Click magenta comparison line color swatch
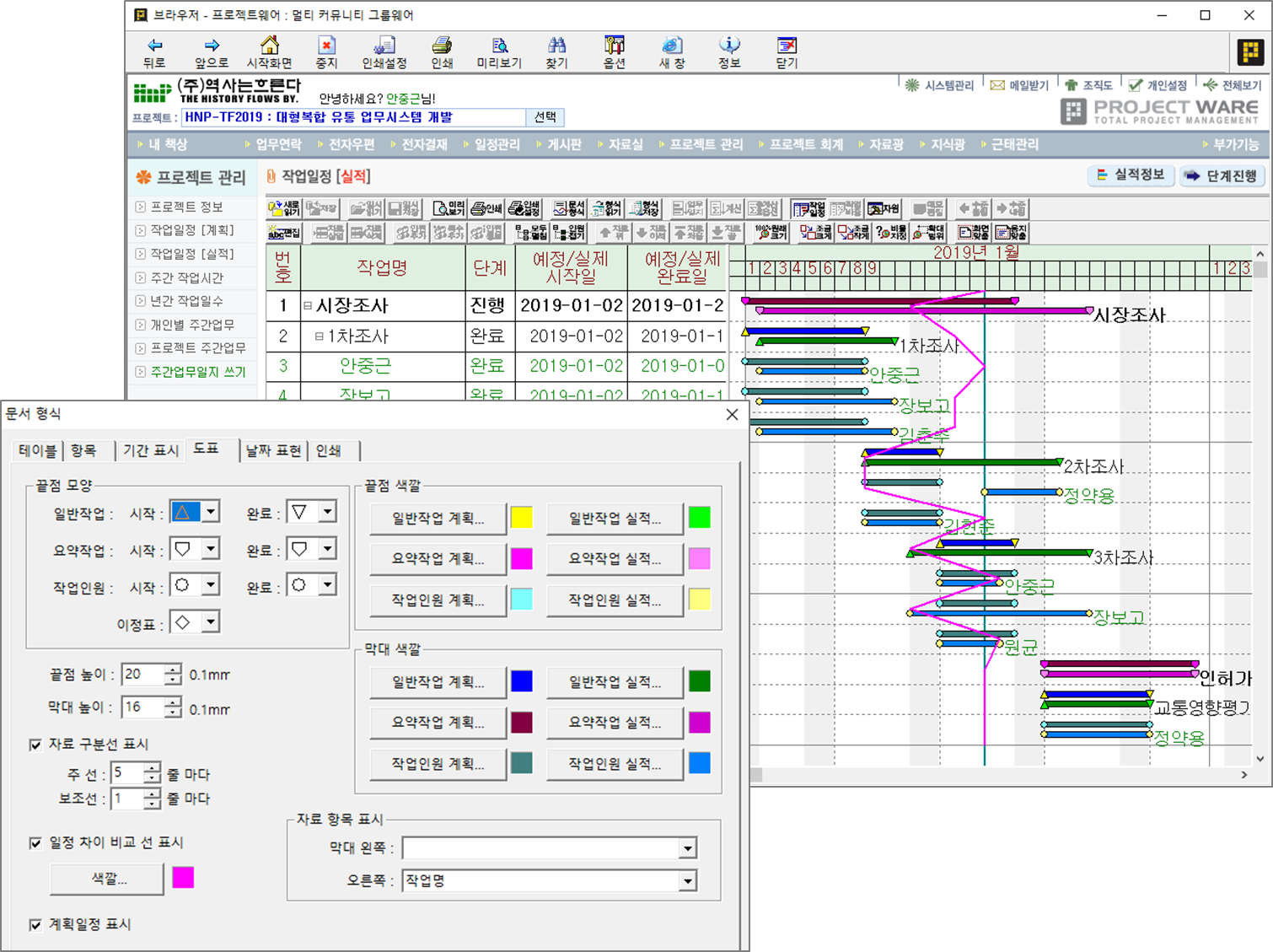1273x952 pixels. pos(183,878)
